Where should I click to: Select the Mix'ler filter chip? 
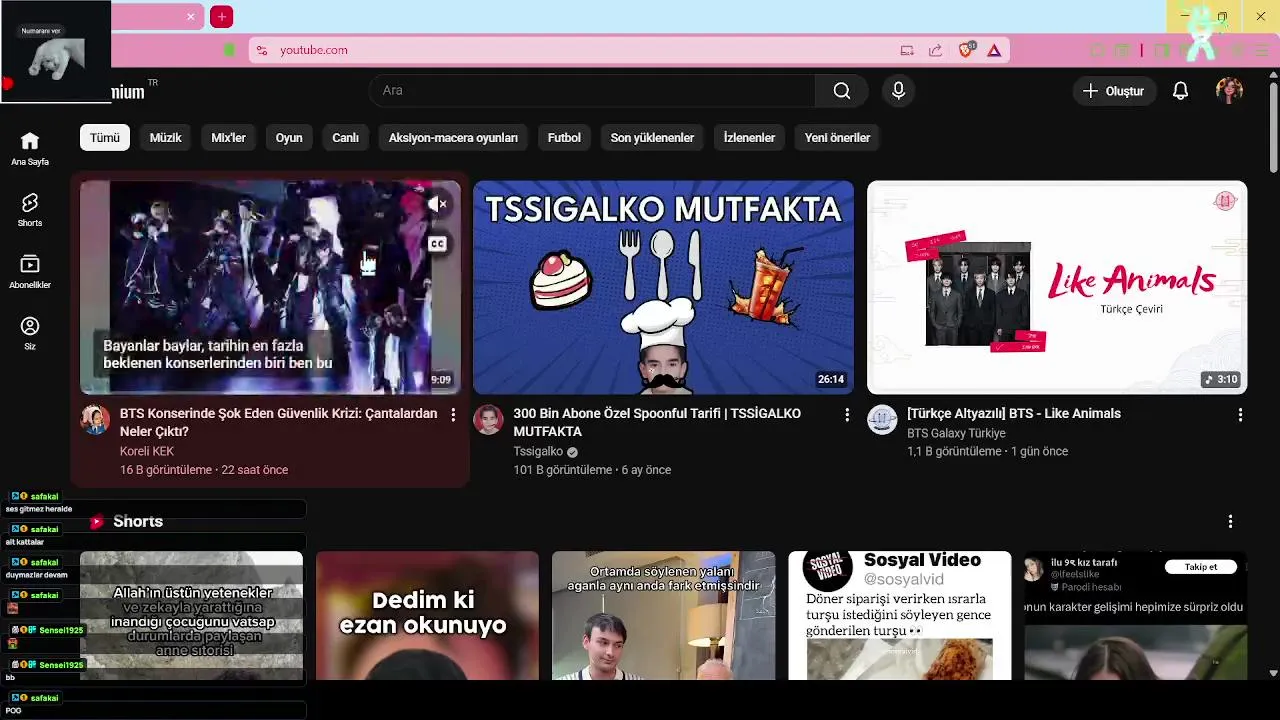pos(228,138)
